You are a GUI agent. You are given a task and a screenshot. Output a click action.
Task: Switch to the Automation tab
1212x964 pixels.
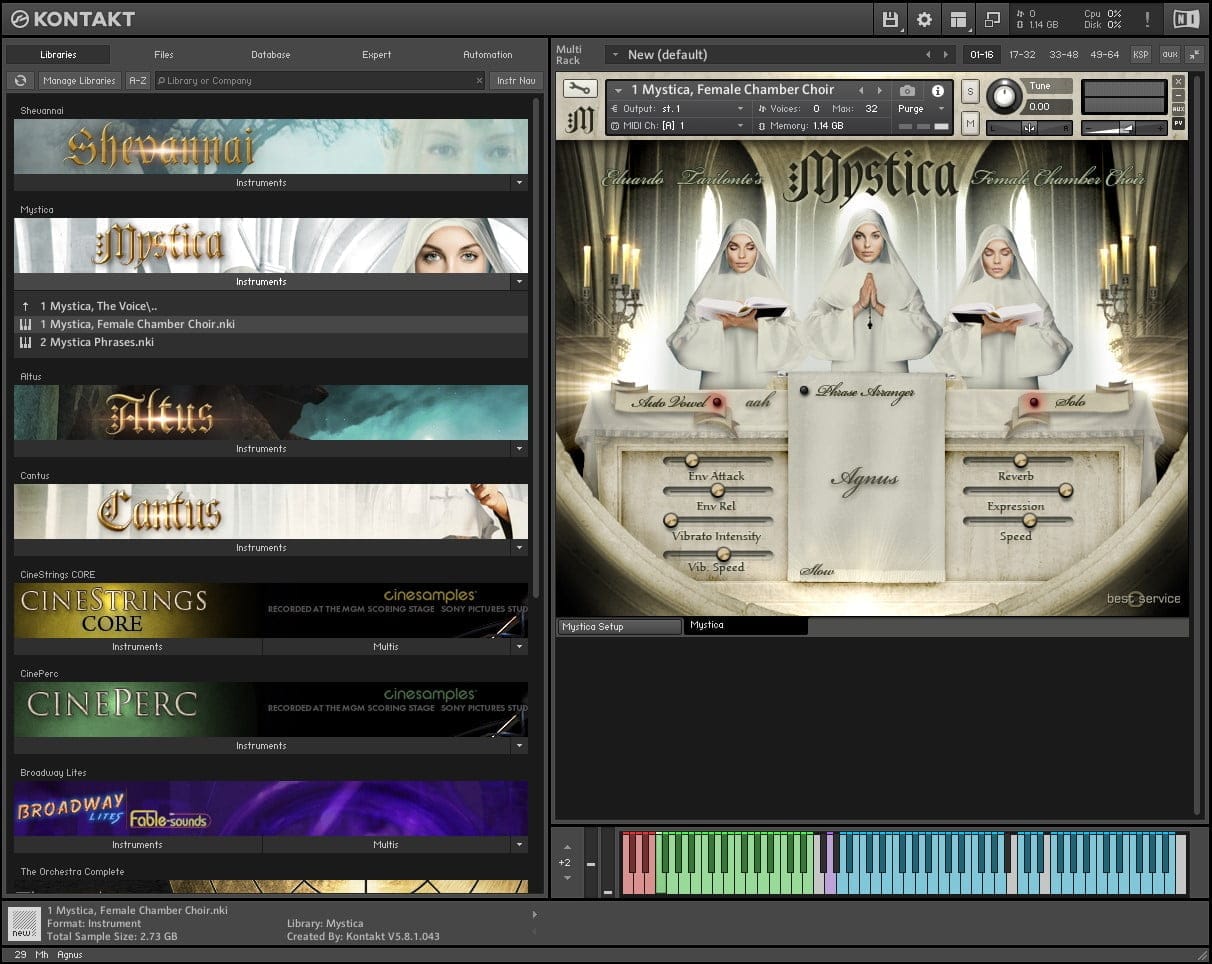tap(487, 55)
